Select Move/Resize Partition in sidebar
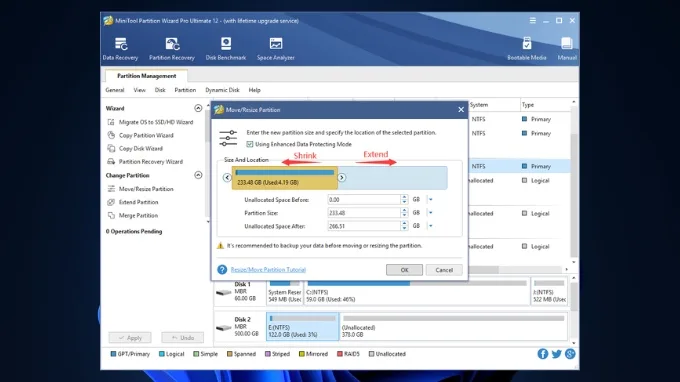680x382 pixels. 141,189
